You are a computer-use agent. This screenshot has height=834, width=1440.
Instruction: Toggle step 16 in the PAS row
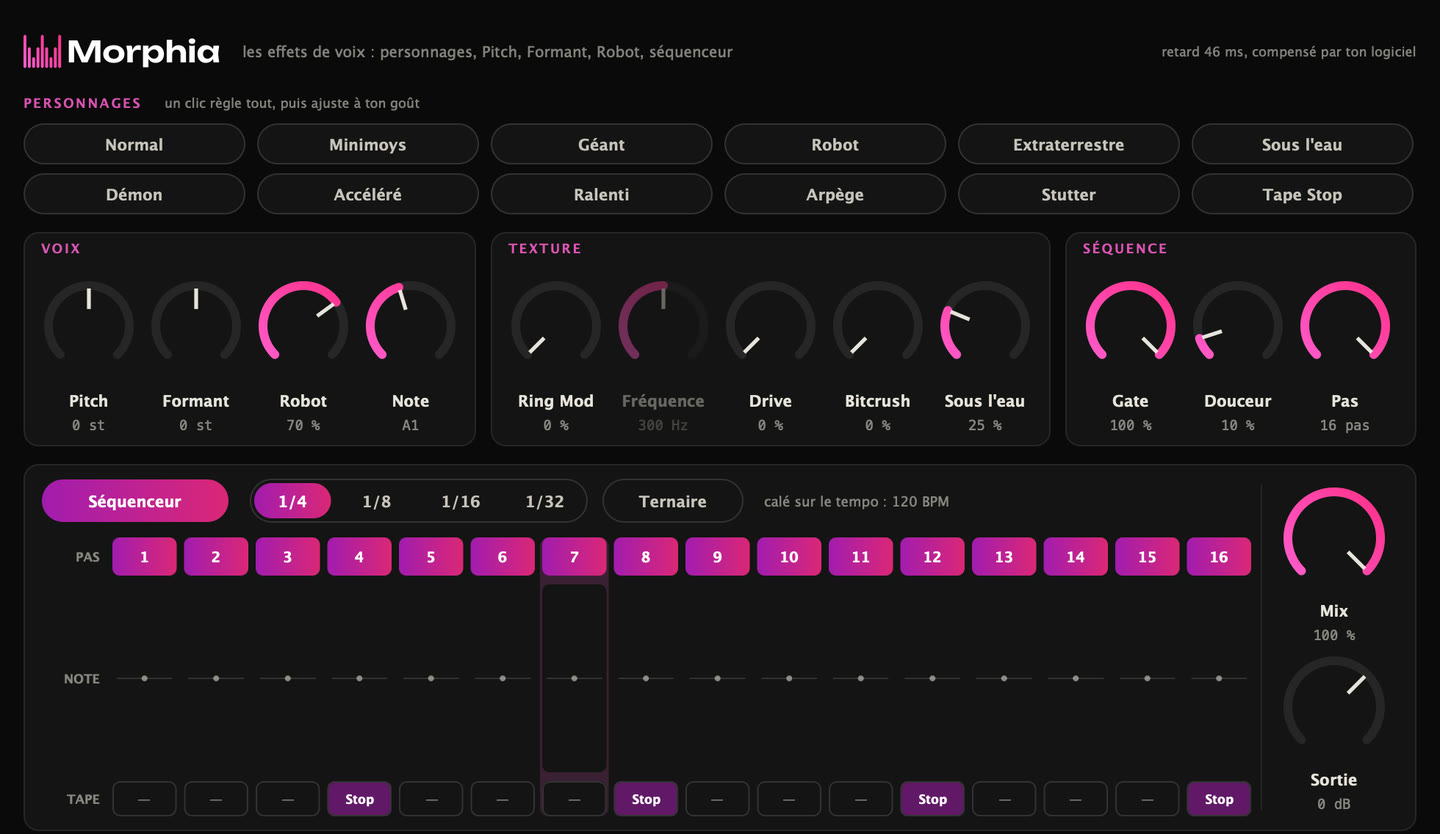(1219, 557)
